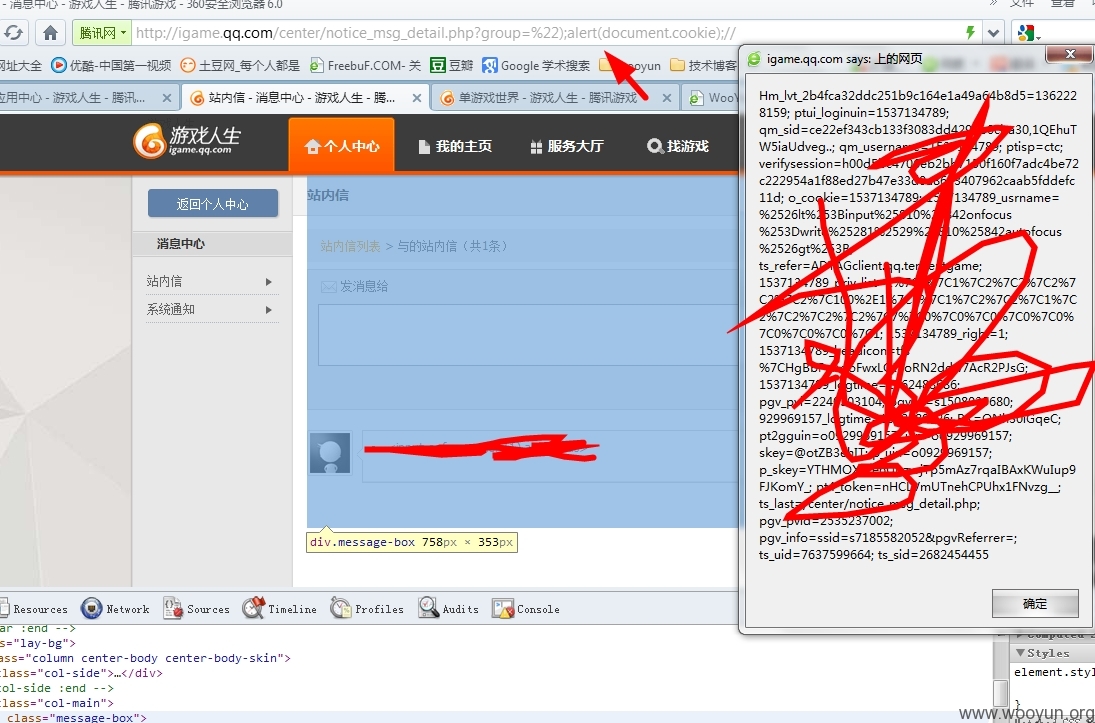This screenshot has width=1095, height=723.
Task: Select the class="lay-bg" element line
Action: 38,643
